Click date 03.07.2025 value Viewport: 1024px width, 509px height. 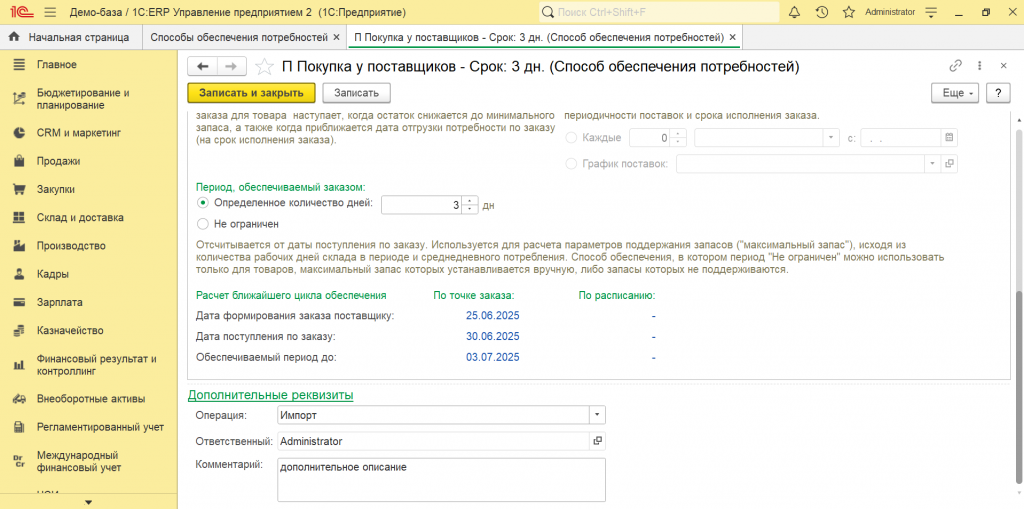[x=492, y=357]
